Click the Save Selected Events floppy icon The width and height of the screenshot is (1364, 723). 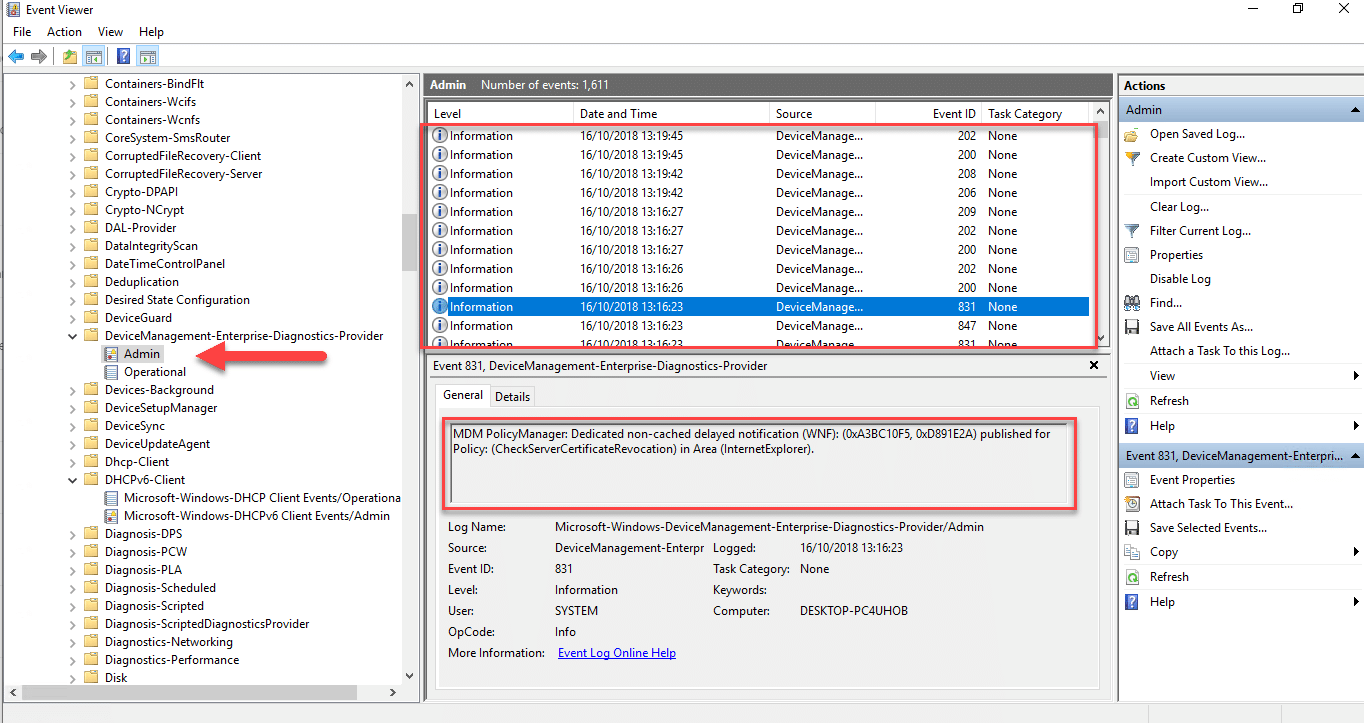[1132, 528]
